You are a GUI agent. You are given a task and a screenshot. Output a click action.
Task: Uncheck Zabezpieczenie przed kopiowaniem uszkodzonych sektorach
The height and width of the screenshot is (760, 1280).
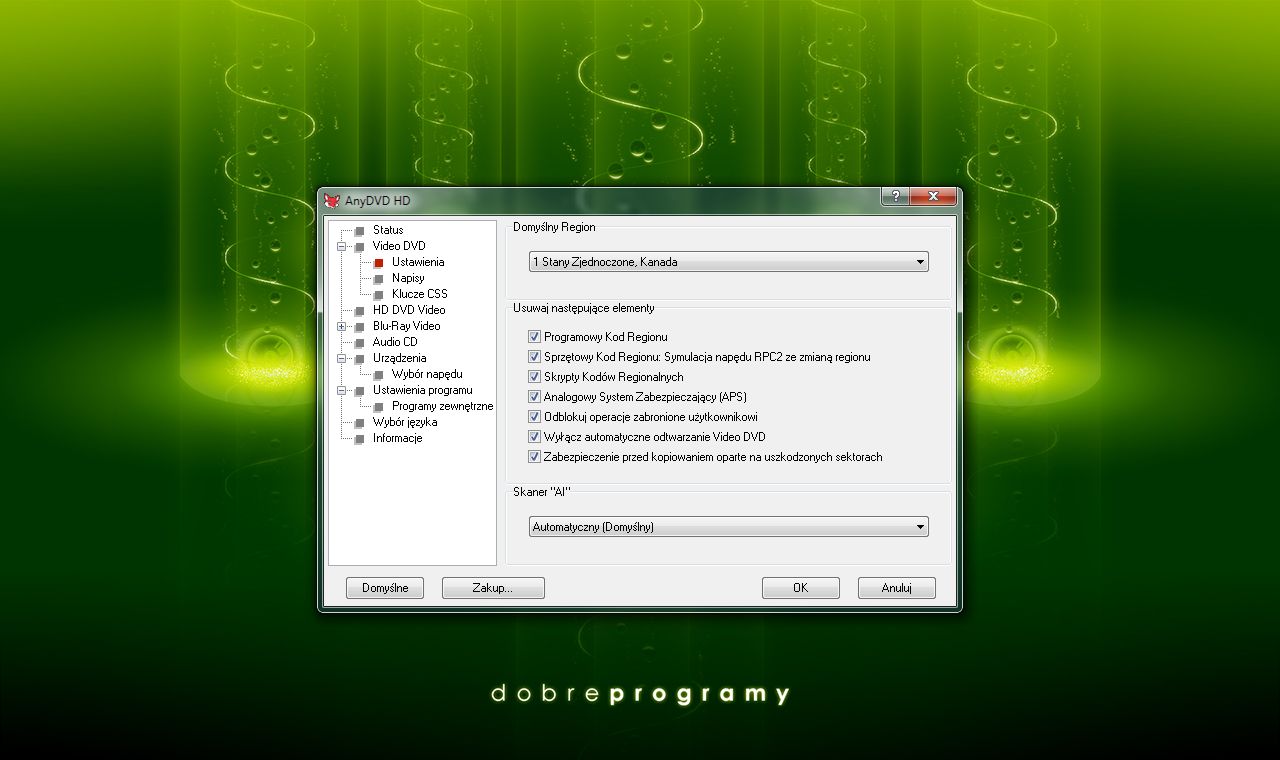pyautogui.click(x=535, y=457)
